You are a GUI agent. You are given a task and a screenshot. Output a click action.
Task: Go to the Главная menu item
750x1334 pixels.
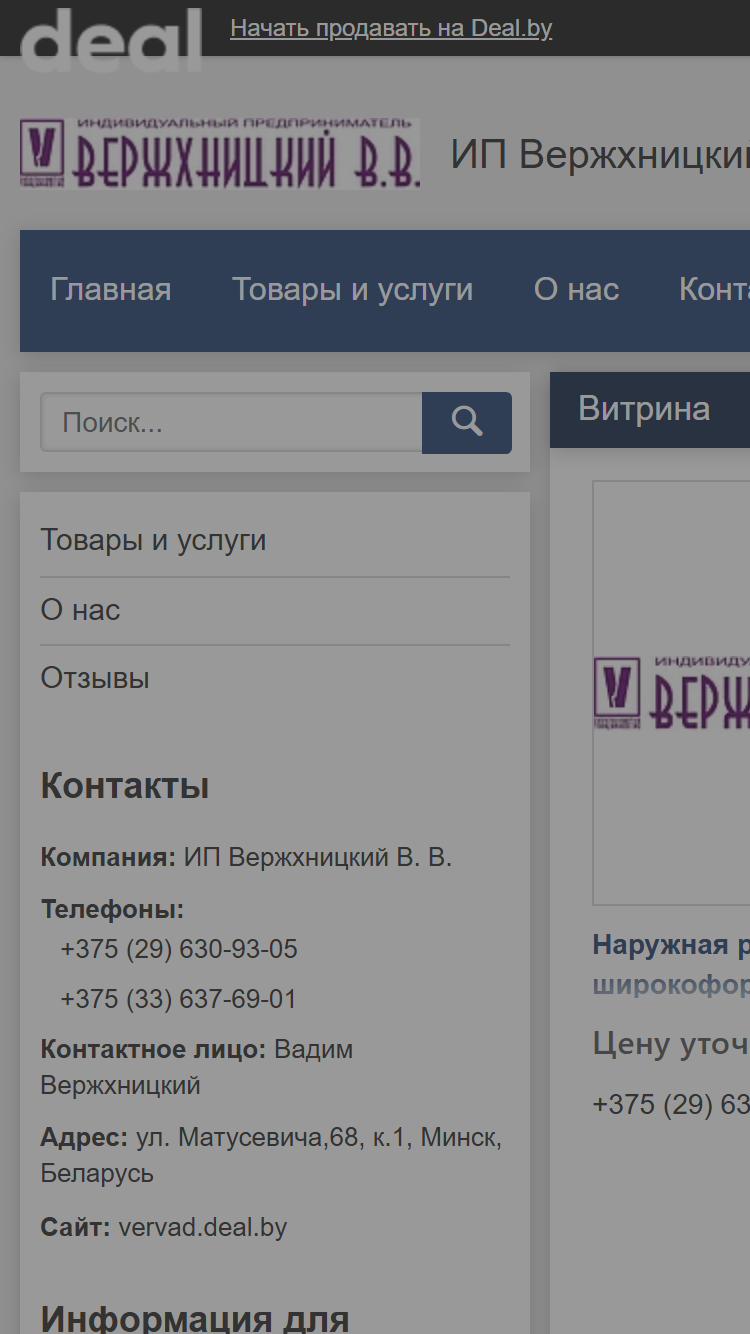click(x=111, y=290)
